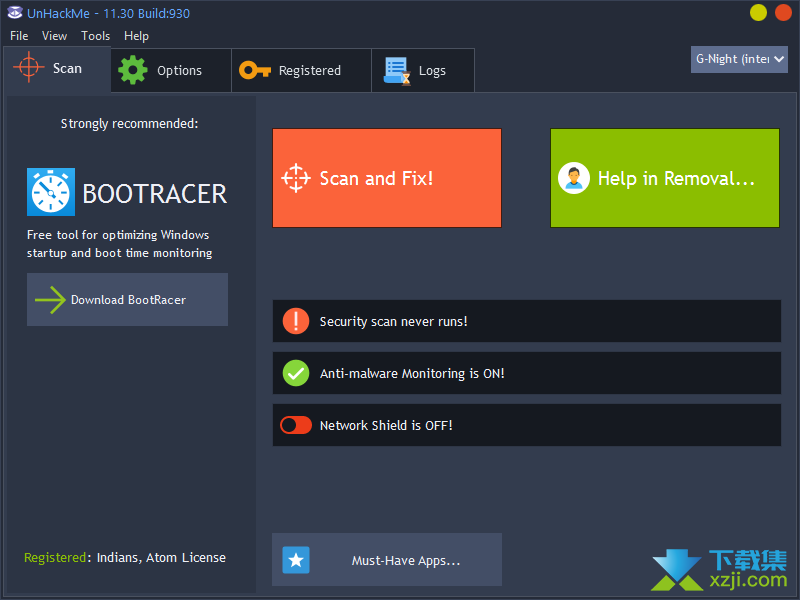Open Must-Have Apps
The height and width of the screenshot is (600, 800).
(x=387, y=560)
